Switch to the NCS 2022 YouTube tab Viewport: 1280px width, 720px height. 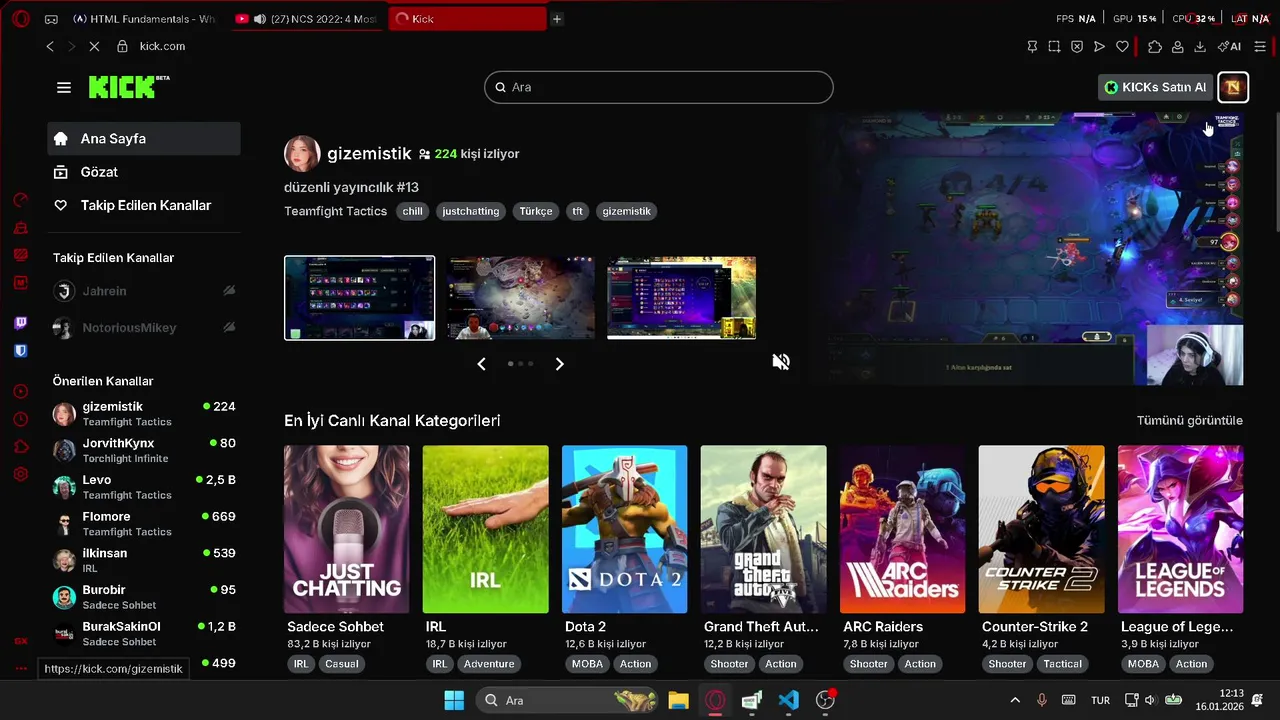[x=308, y=19]
